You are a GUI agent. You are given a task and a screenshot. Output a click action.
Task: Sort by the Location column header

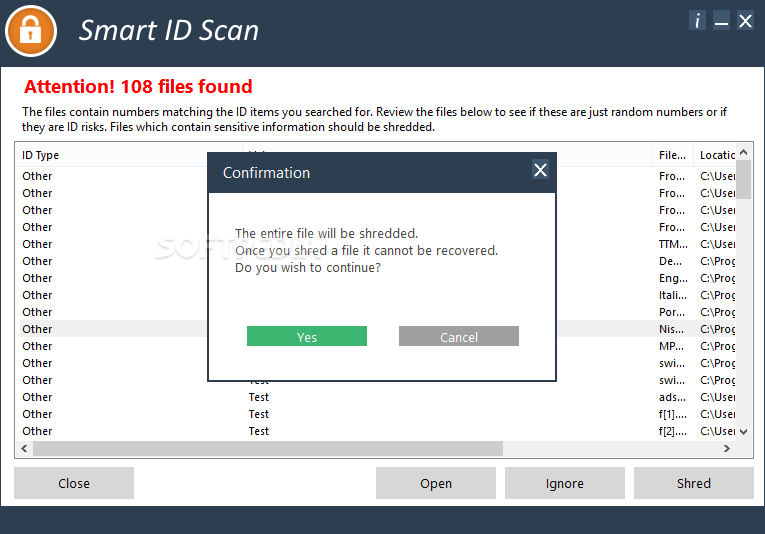tap(715, 155)
